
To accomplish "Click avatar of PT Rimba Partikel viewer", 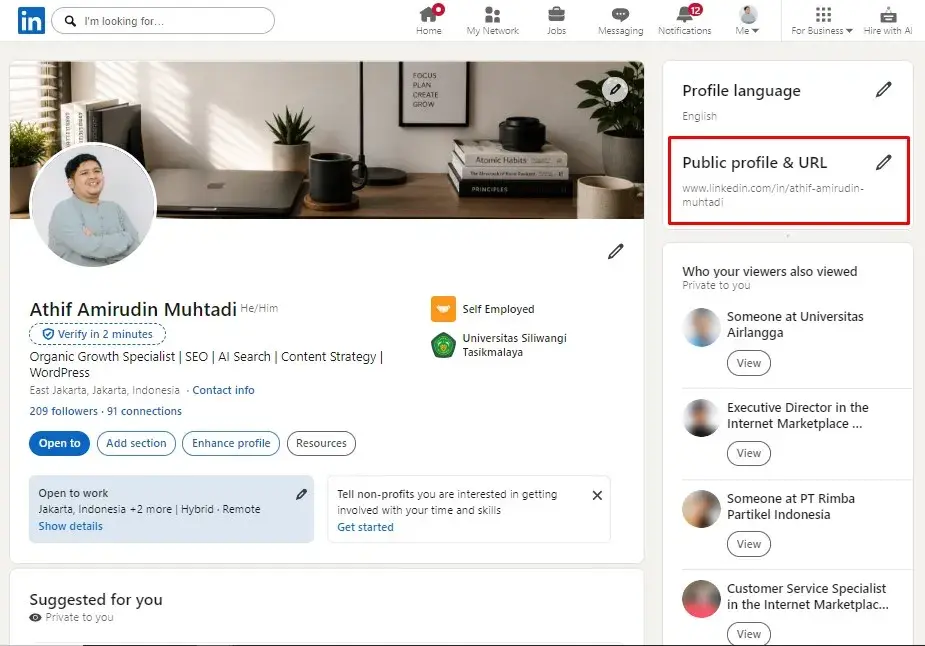I will point(701,509).
